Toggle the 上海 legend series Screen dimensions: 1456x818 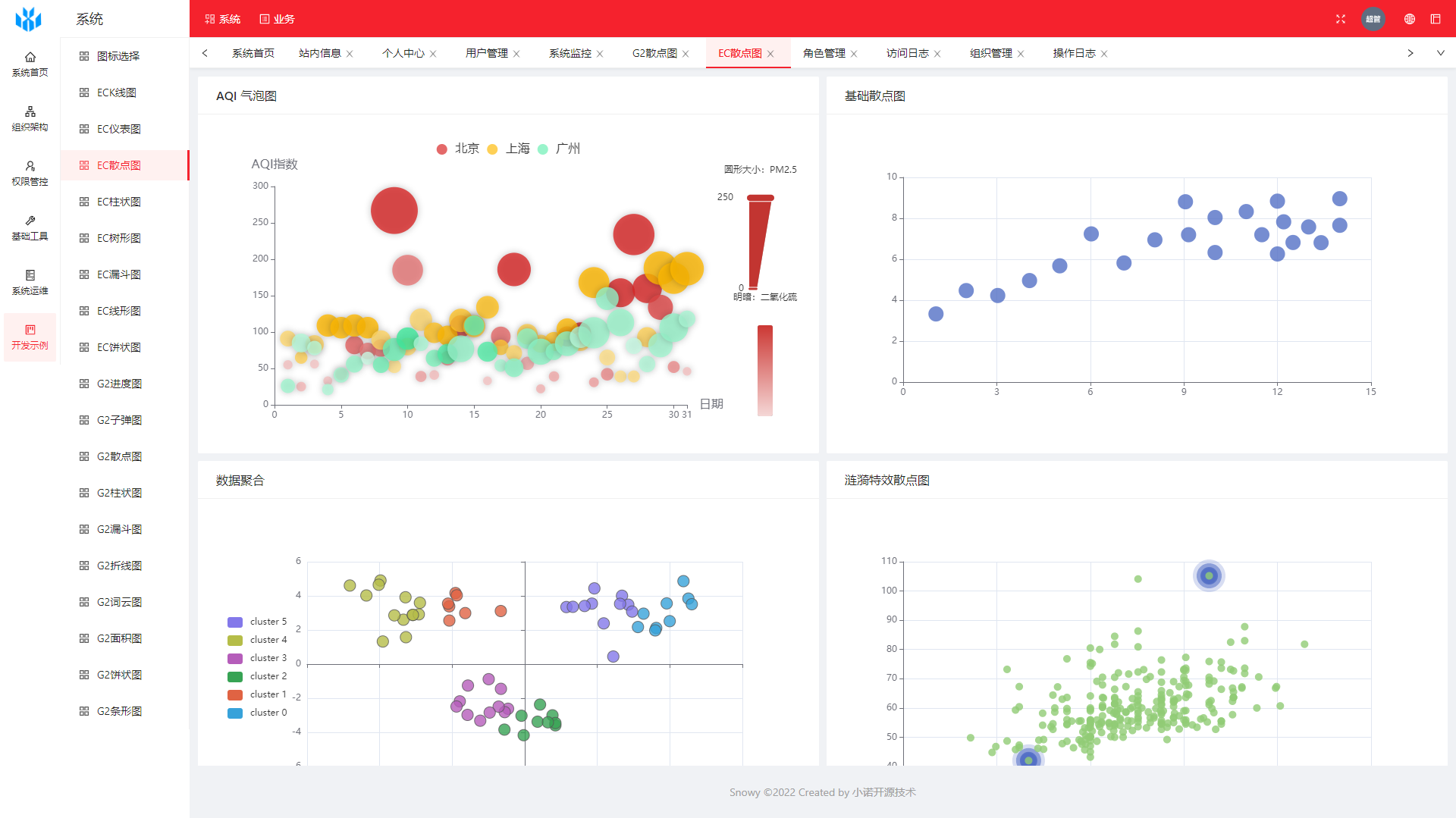pos(509,149)
